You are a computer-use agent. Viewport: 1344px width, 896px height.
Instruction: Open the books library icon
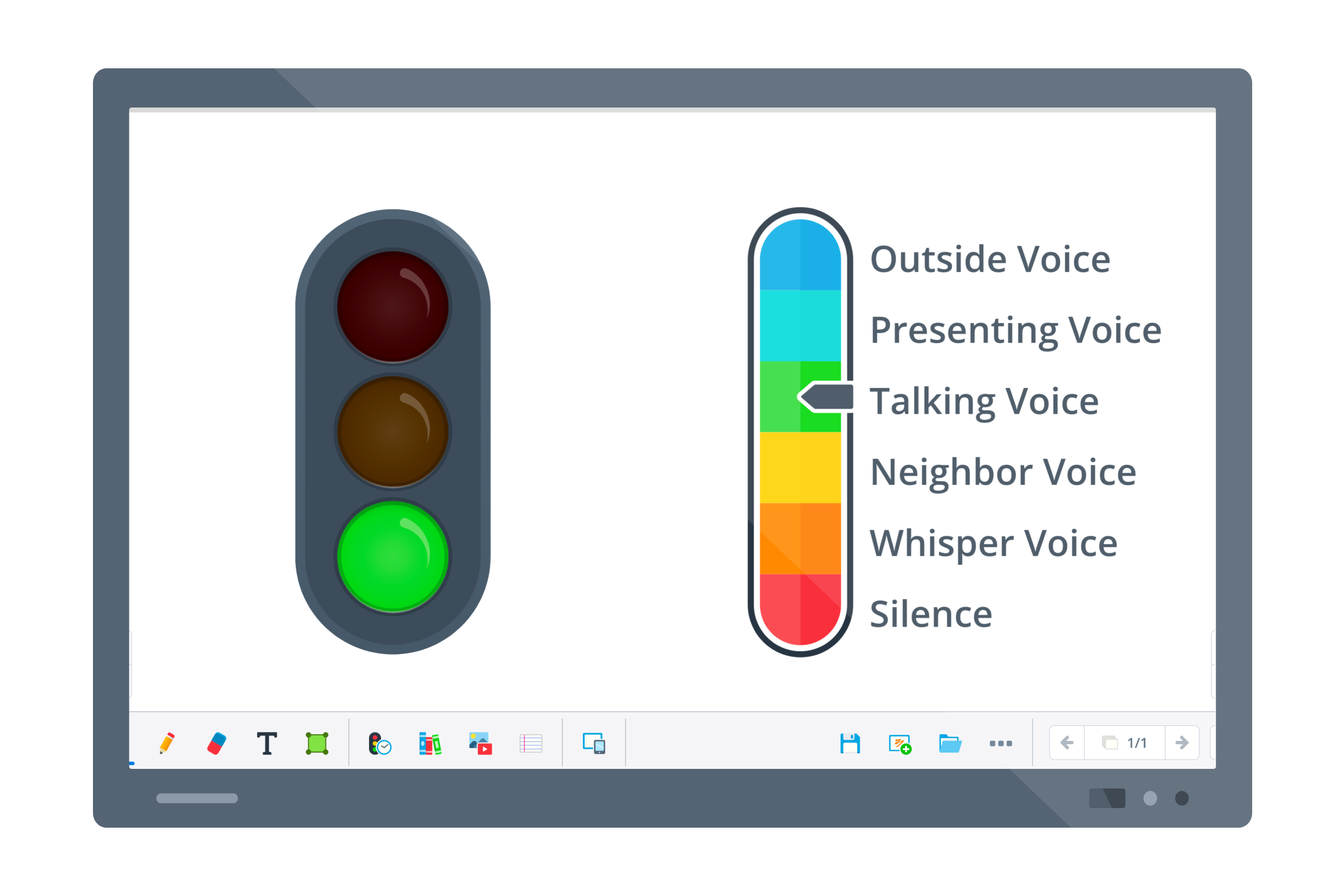[430, 744]
